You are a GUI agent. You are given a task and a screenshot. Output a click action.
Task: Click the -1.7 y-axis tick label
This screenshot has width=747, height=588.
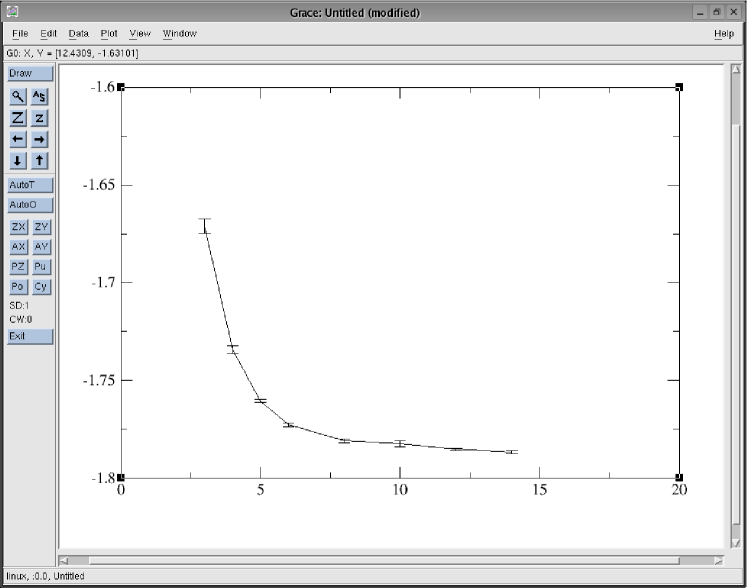click(103, 283)
